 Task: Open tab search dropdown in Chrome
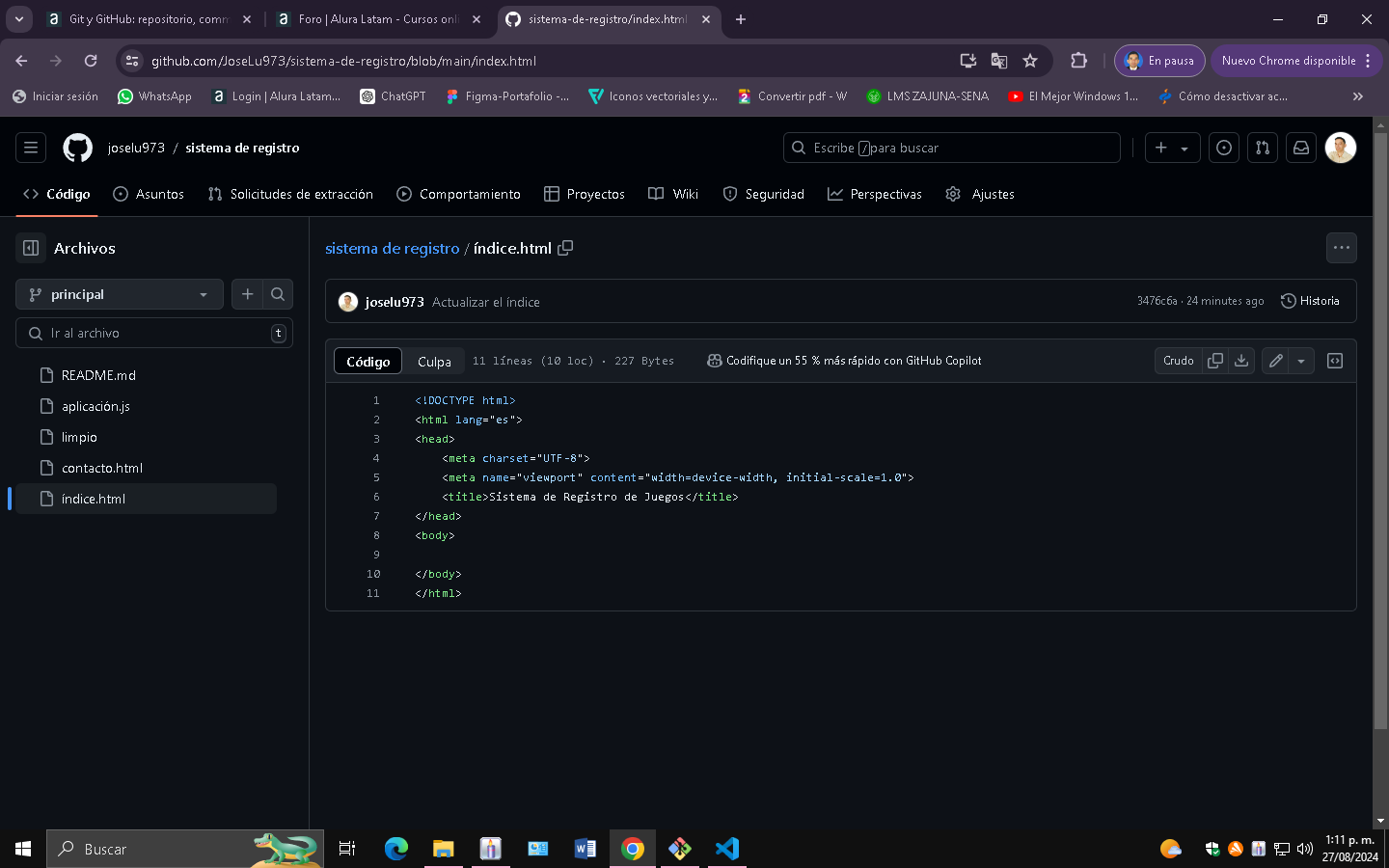coord(19,19)
